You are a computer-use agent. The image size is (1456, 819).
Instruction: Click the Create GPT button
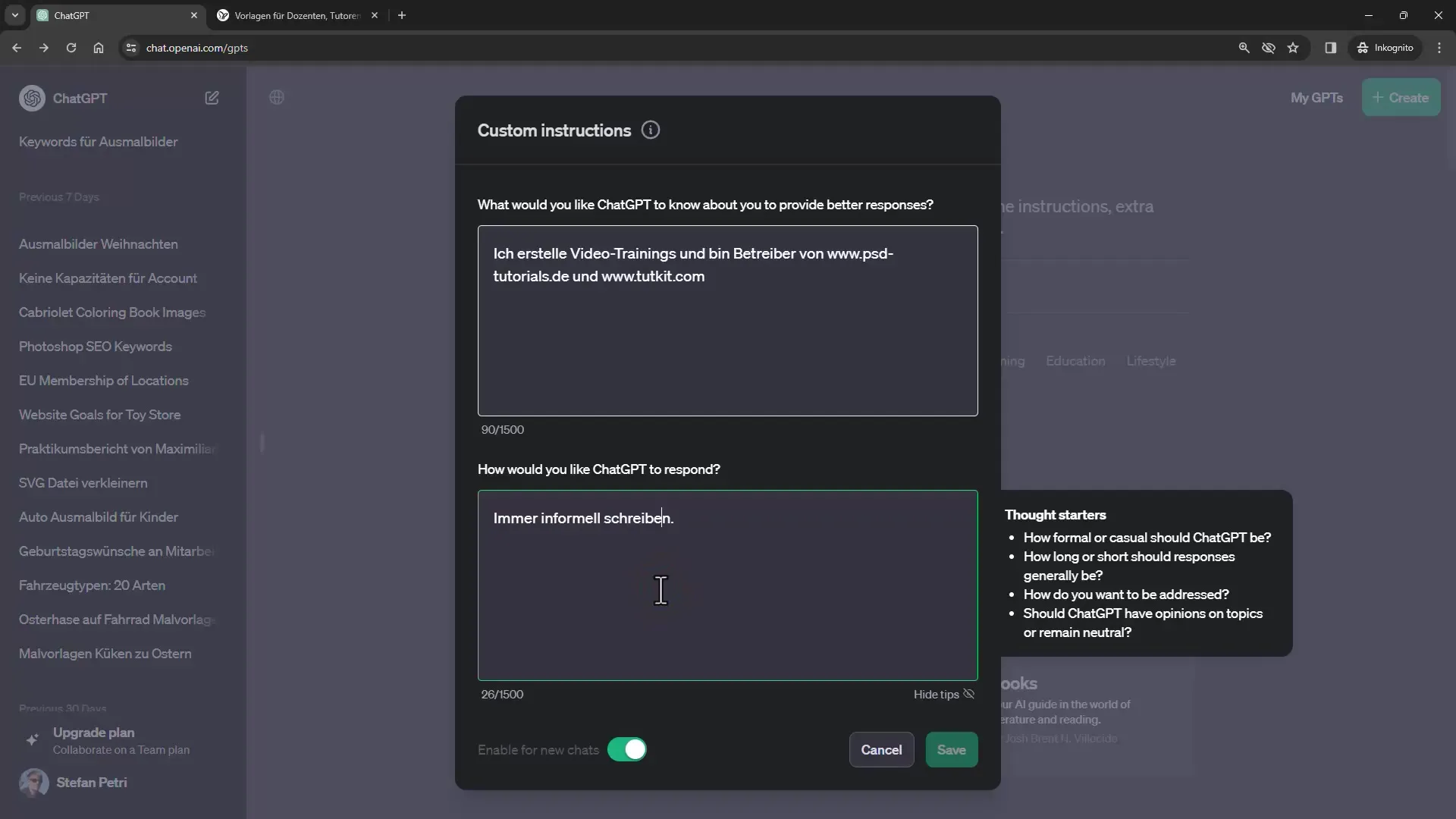1400,97
